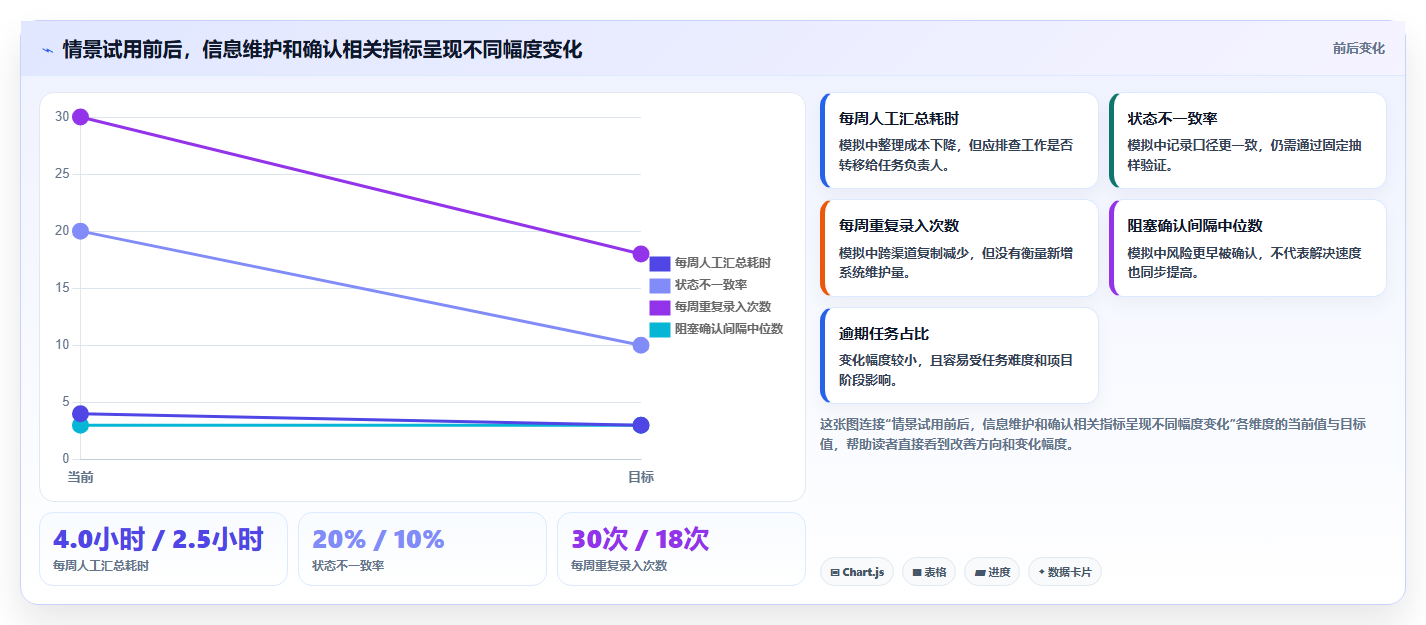Click the 当前 x-axis label
Viewport: 1426px width, 625px height.
click(81, 477)
